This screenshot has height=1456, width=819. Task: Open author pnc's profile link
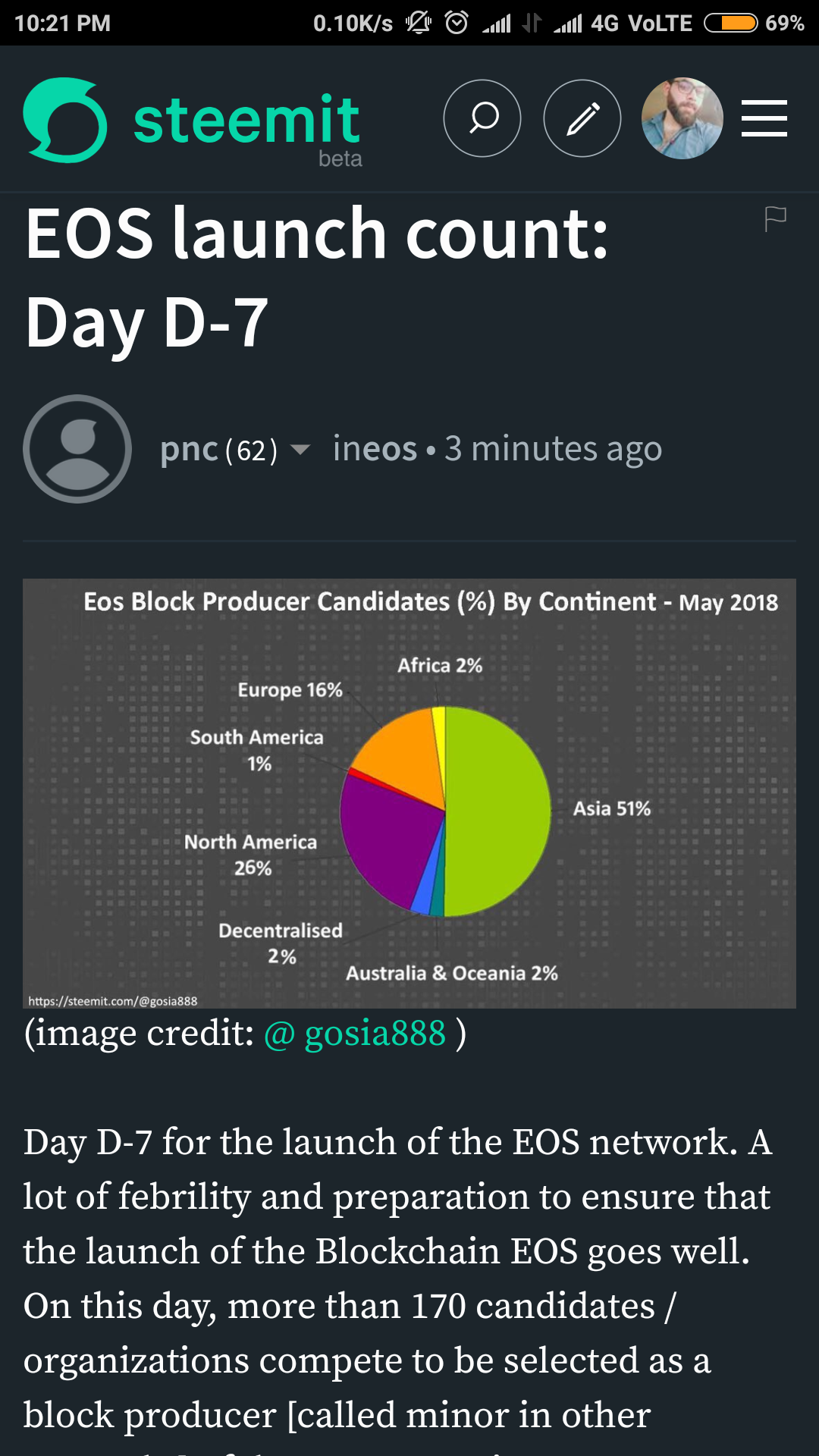point(189,450)
